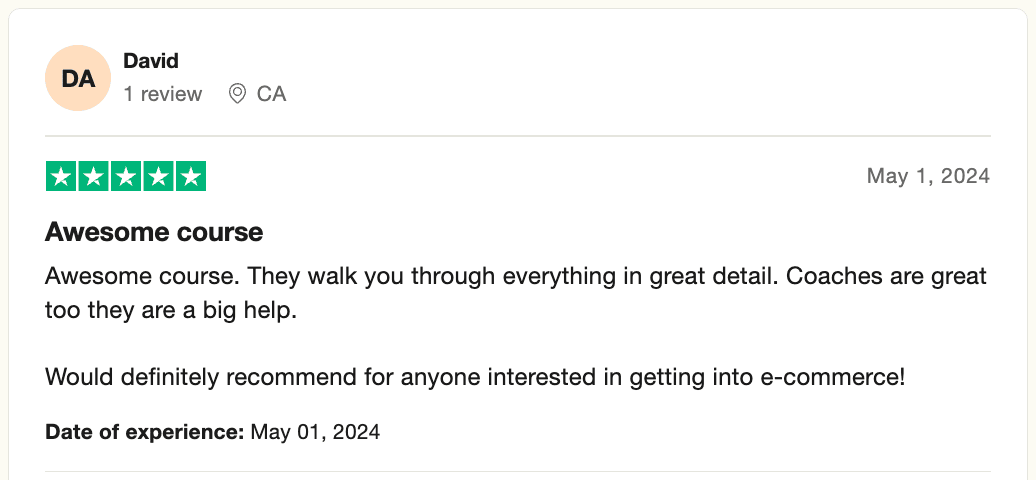
Task: Click the first green rating star
Action: point(61,177)
